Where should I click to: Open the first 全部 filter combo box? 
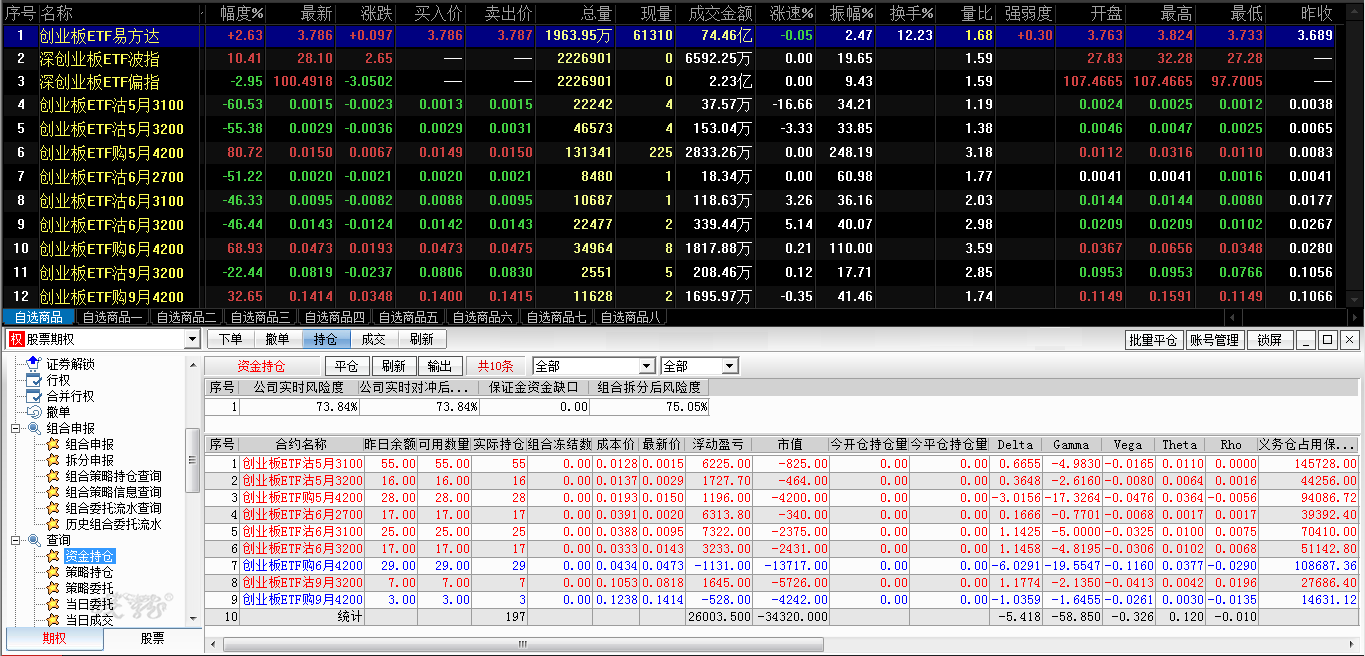click(594, 366)
